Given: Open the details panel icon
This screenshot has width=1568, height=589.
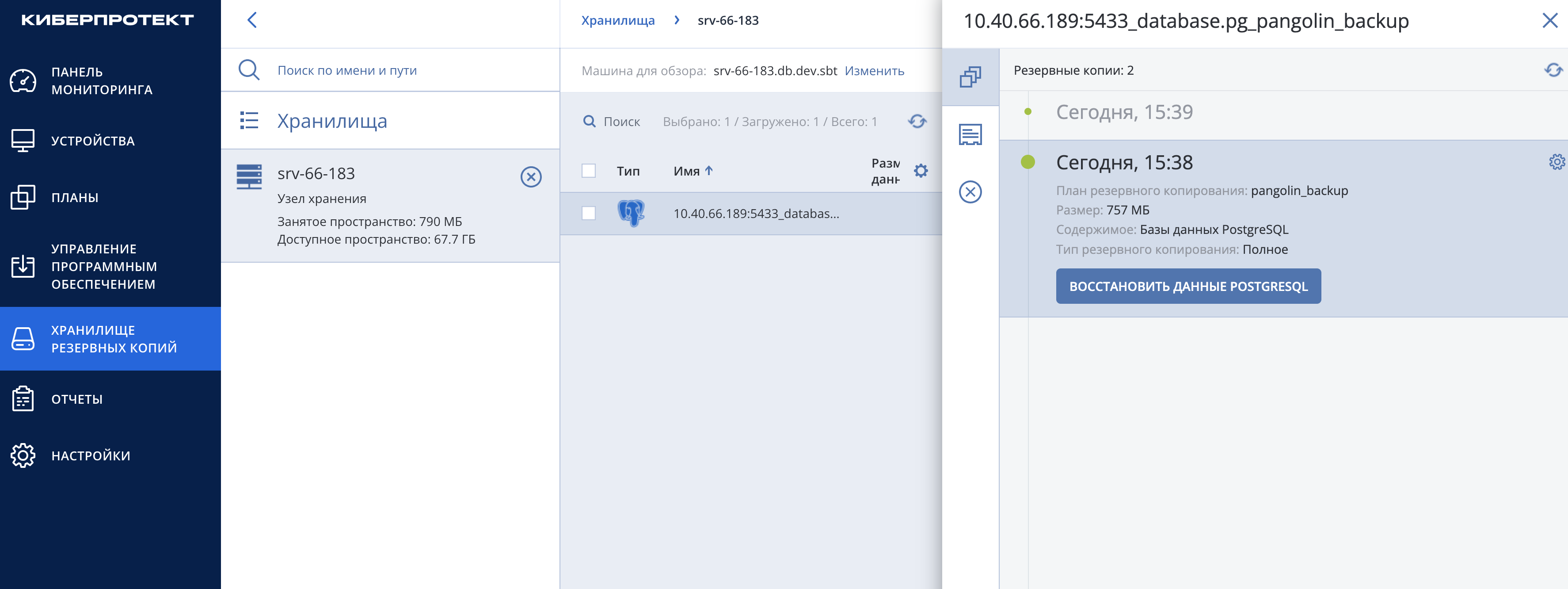Looking at the screenshot, I should [970, 134].
